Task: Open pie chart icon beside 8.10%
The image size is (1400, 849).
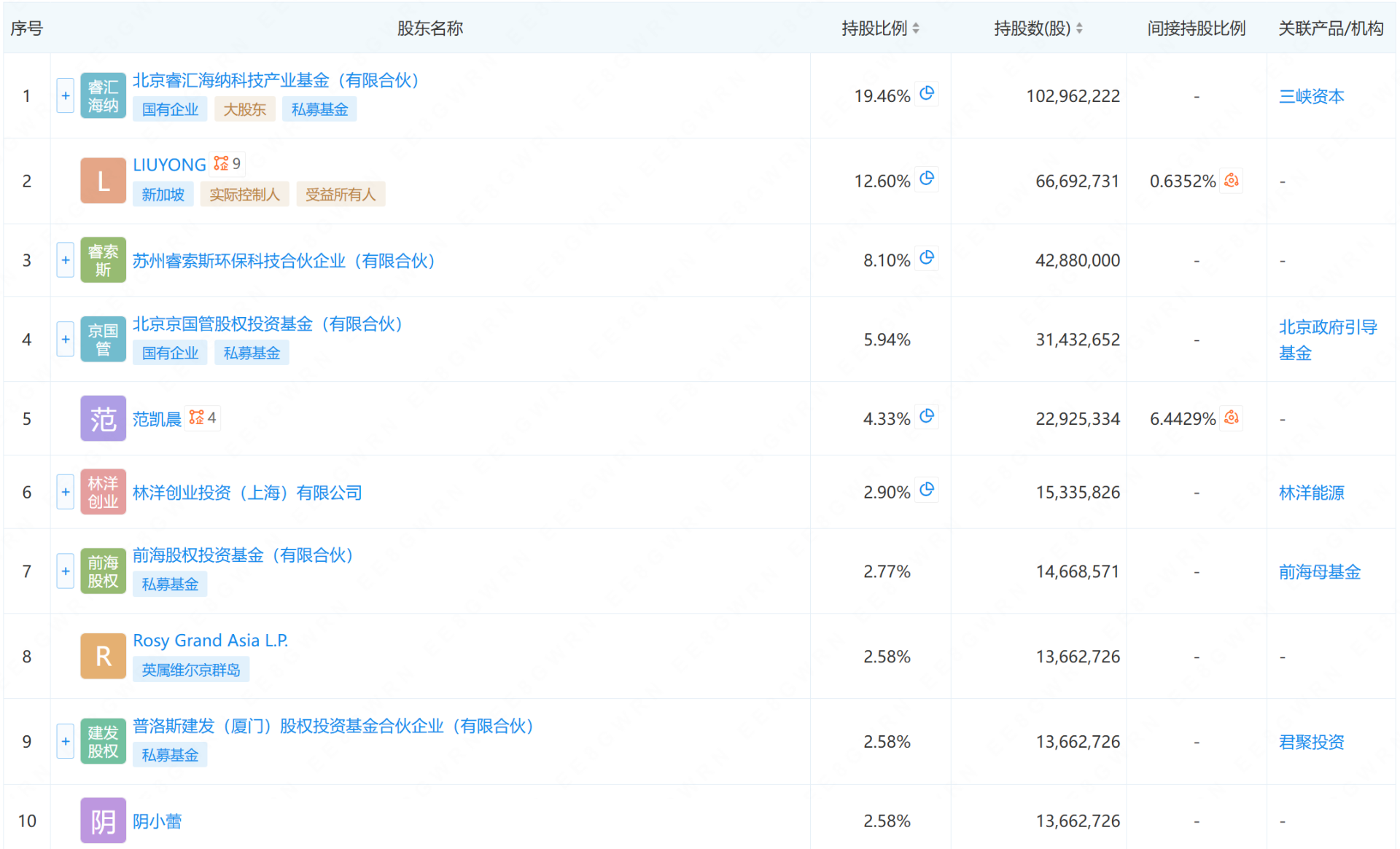Action: pyautogui.click(x=927, y=258)
